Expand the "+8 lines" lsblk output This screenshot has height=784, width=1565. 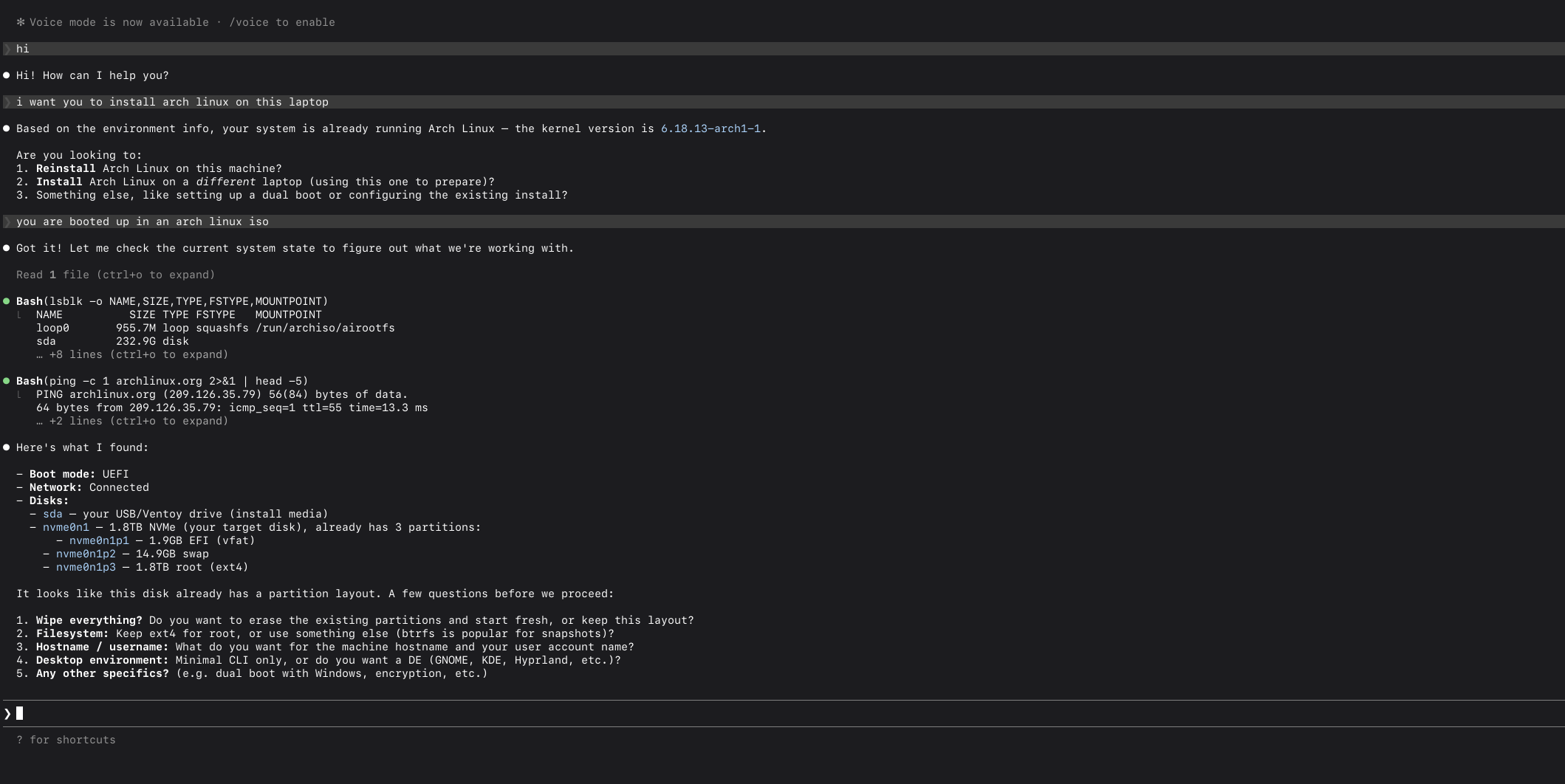[132, 354]
